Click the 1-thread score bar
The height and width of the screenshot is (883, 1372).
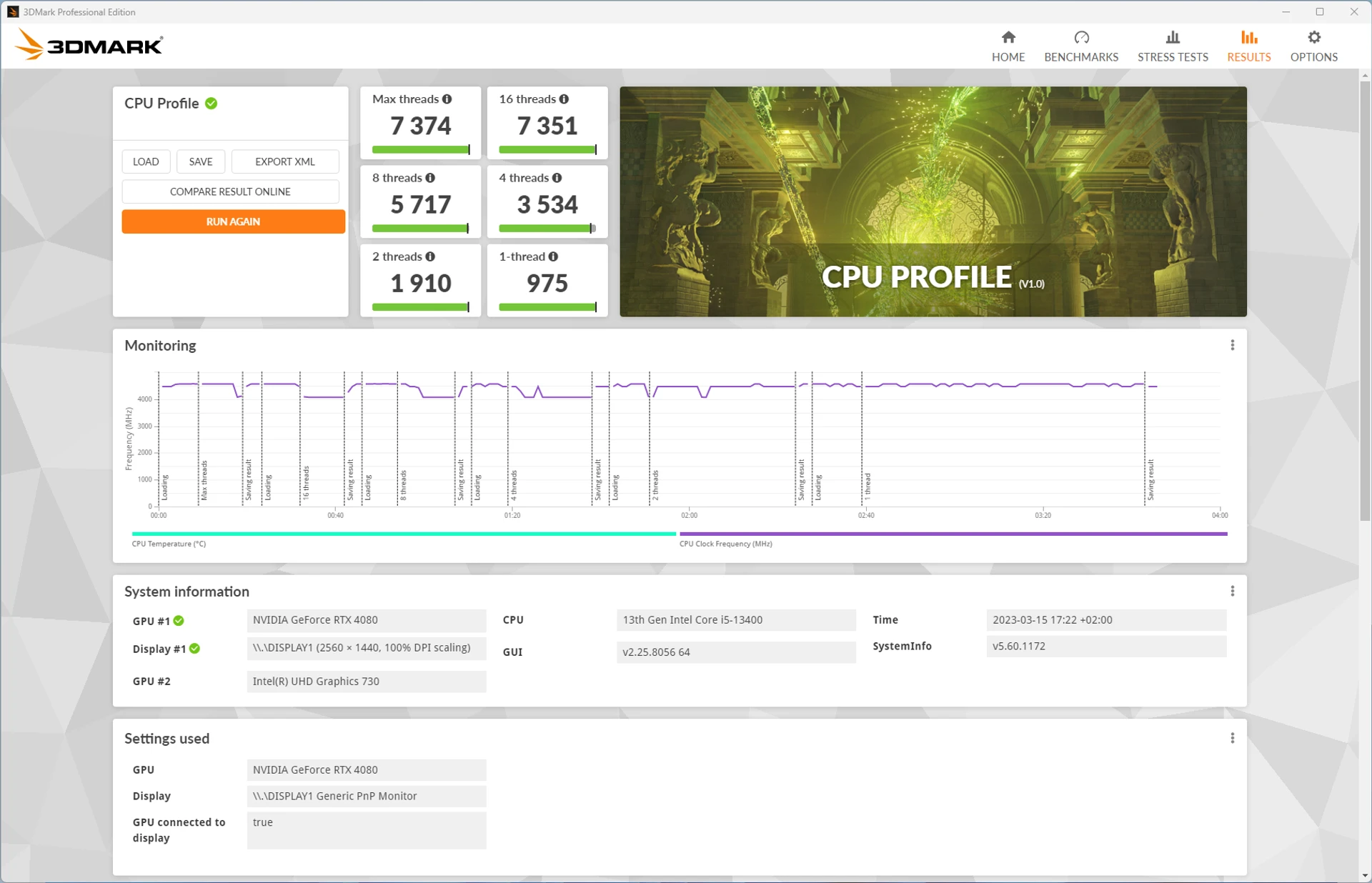[x=547, y=306]
